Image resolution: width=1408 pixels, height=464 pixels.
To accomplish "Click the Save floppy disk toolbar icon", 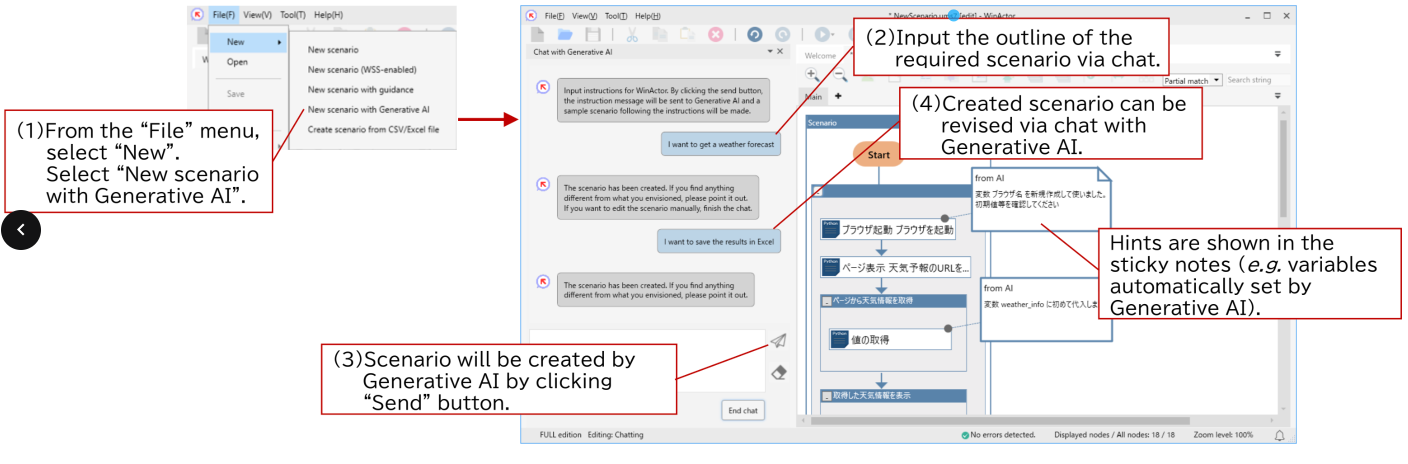I will 592,34.
